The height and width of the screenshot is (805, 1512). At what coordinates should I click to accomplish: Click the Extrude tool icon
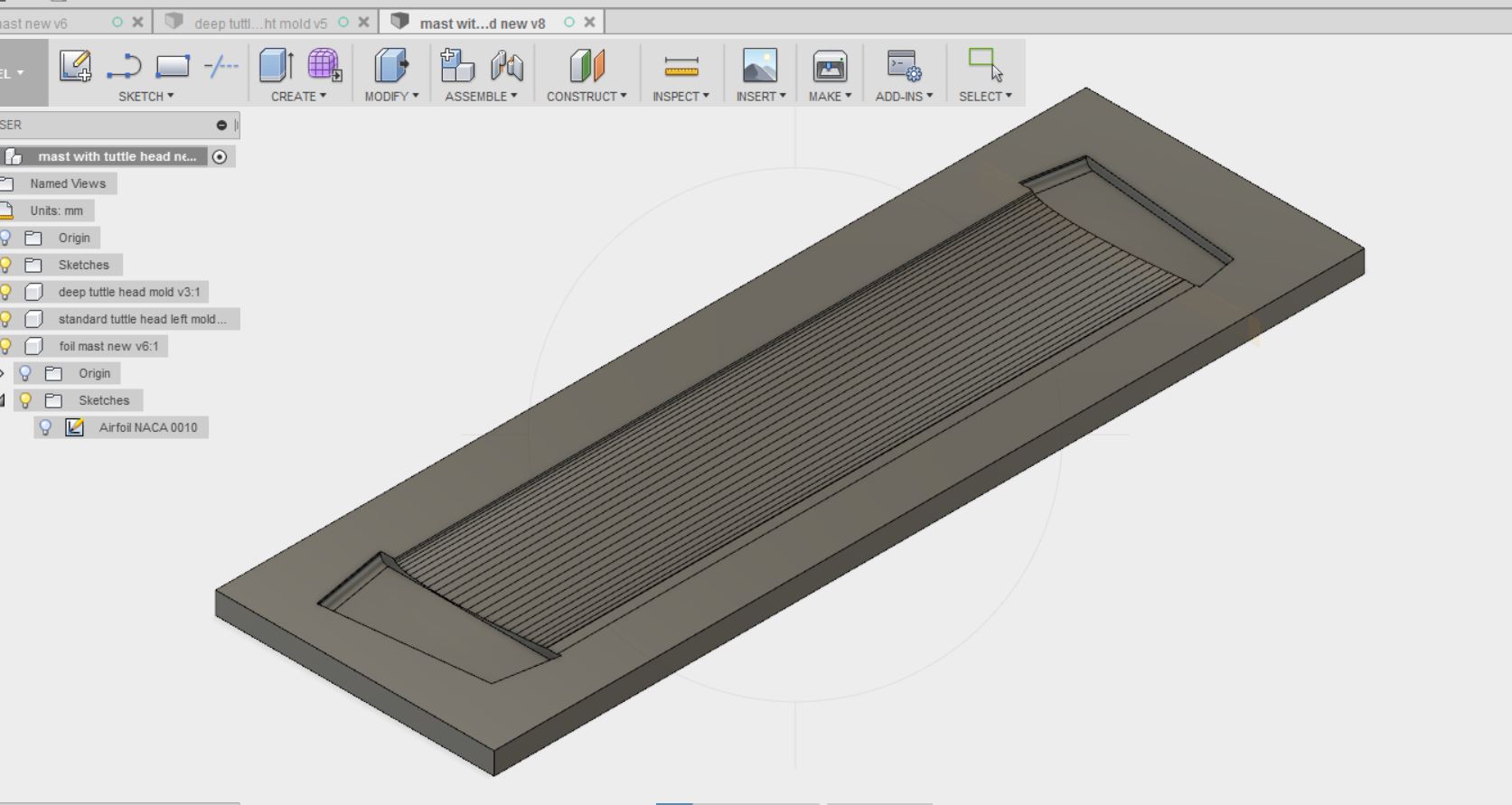(x=276, y=66)
